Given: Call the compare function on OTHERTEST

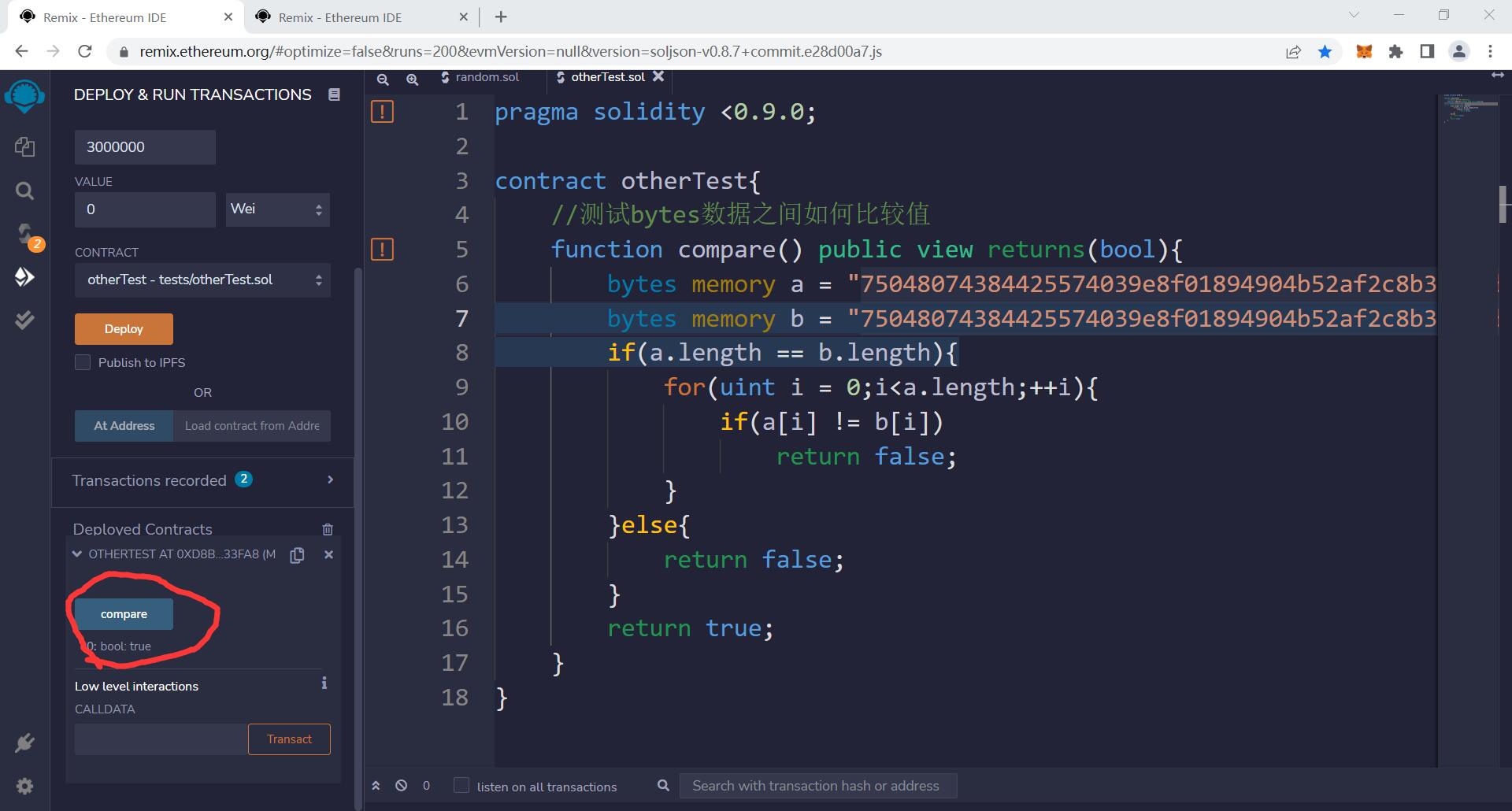Looking at the screenshot, I should coord(123,613).
